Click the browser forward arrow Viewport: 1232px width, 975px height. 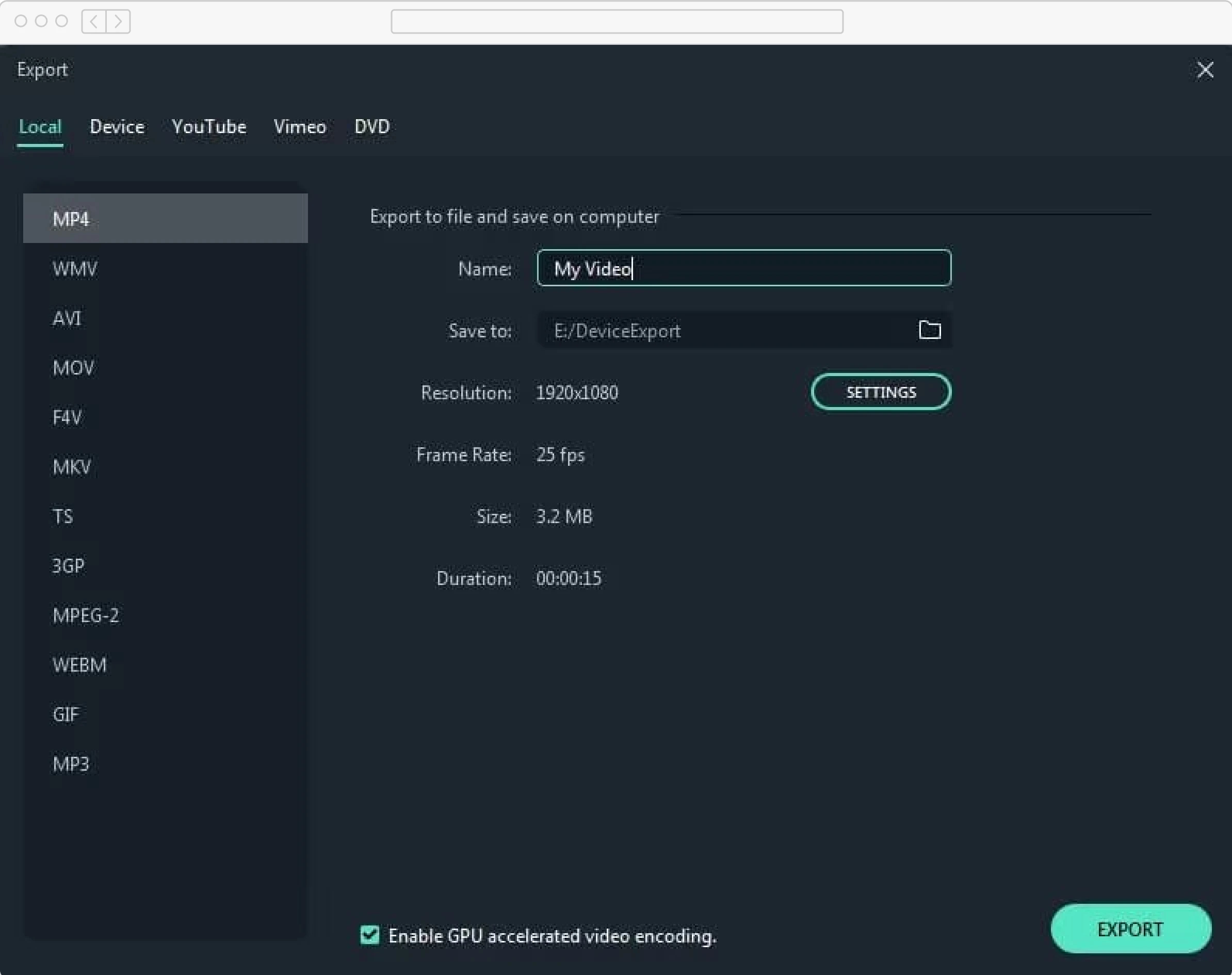[x=119, y=22]
